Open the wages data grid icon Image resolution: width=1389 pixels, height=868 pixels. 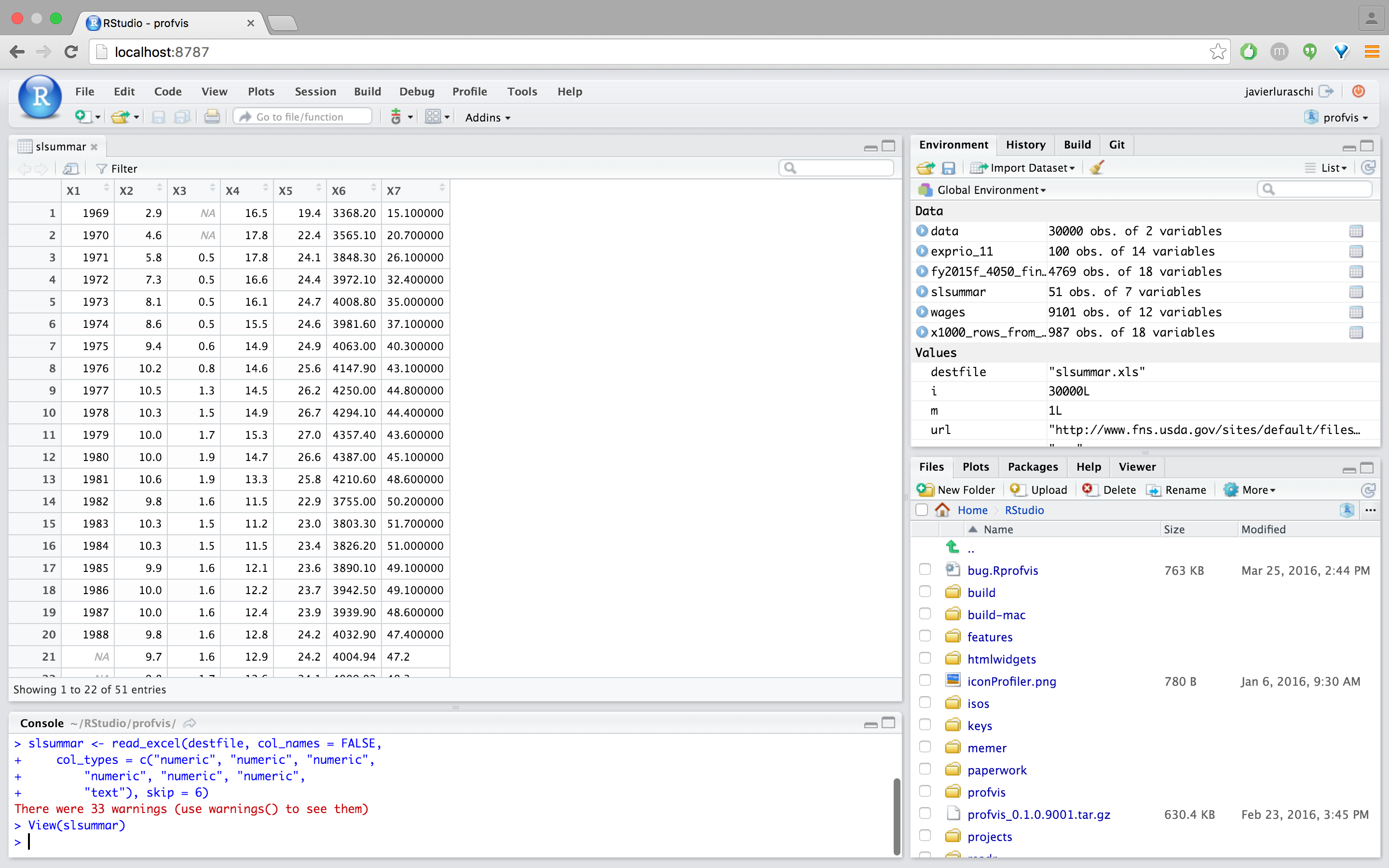pyautogui.click(x=1356, y=312)
